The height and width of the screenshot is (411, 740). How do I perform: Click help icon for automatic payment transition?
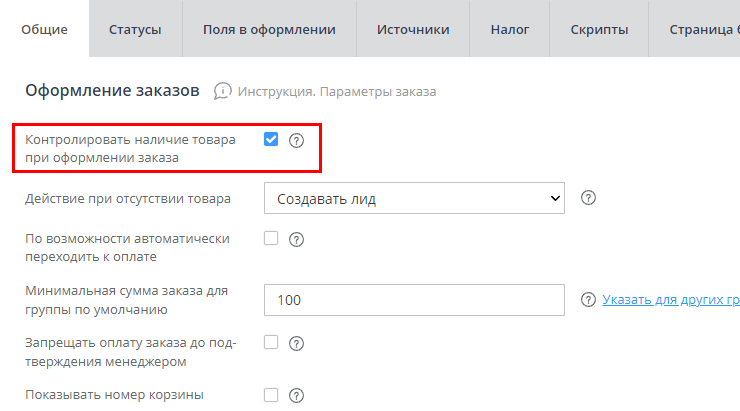click(296, 240)
